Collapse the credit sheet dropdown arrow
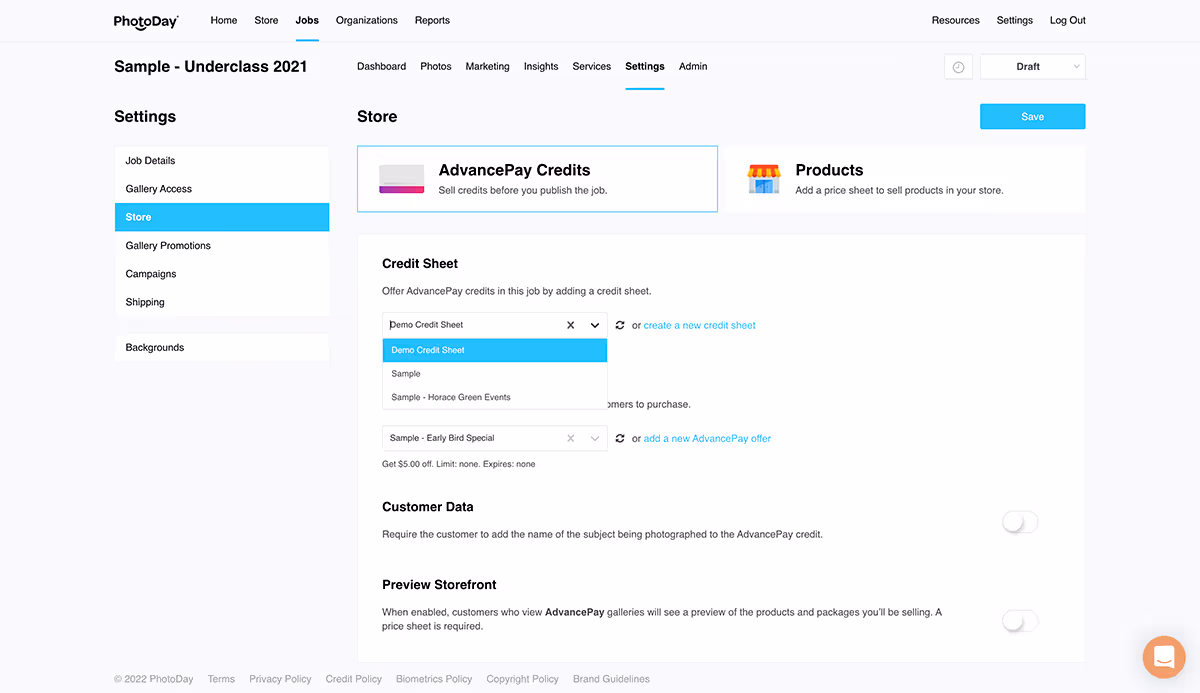 coord(595,325)
